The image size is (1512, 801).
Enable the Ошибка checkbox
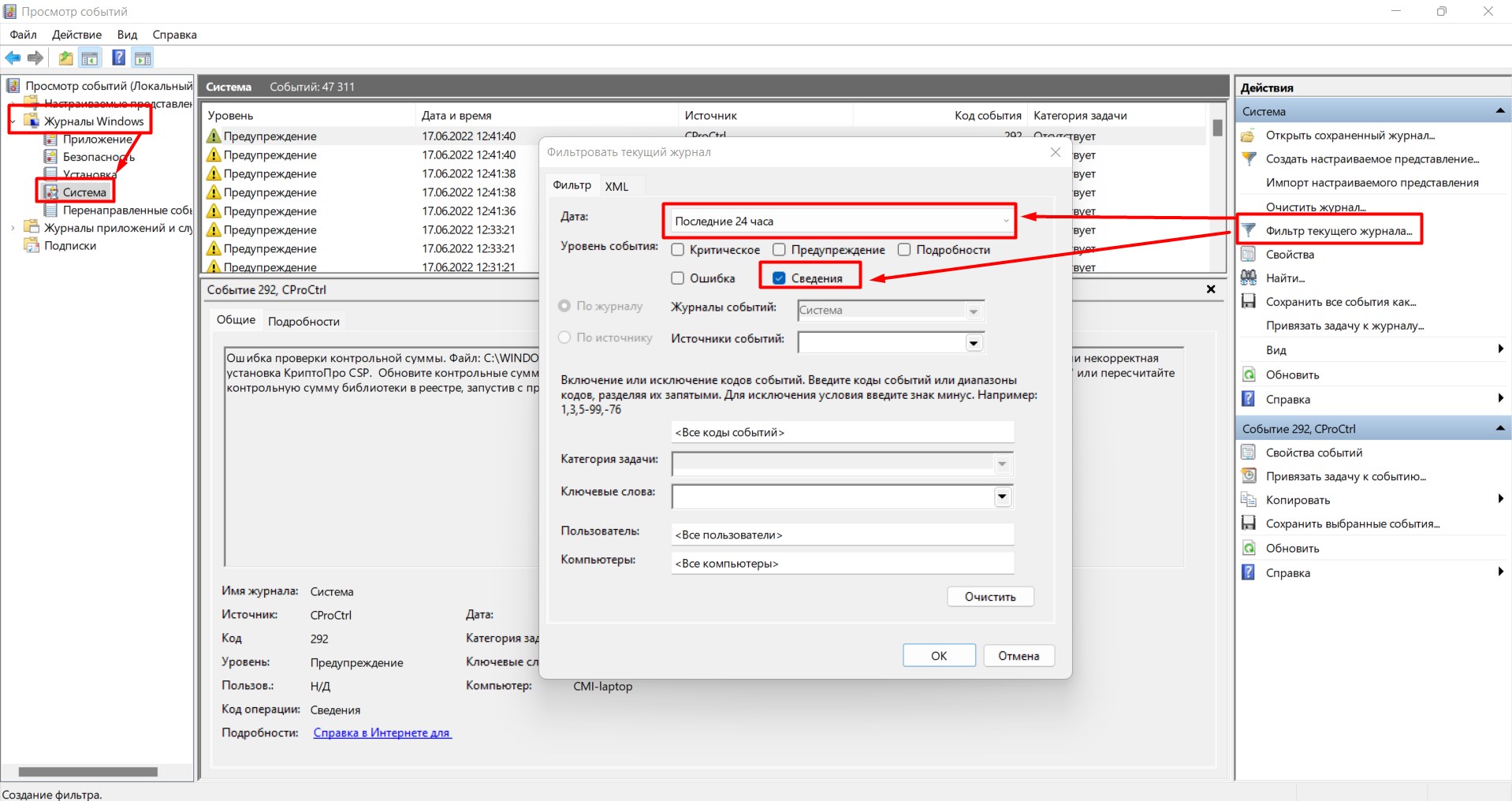[677, 278]
